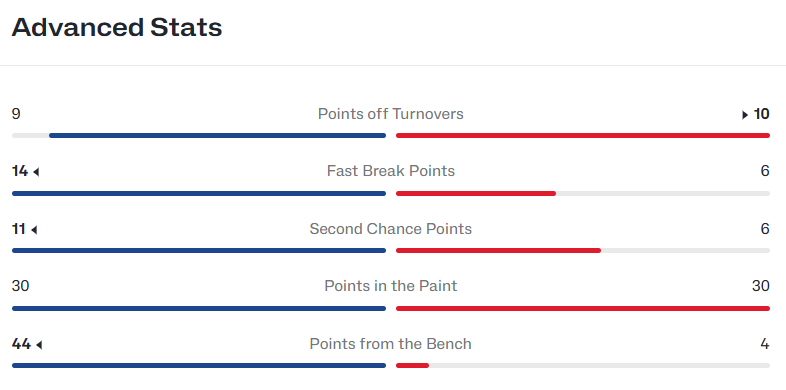
Task: Select the Fast Break Points label
Action: click(390, 171)
